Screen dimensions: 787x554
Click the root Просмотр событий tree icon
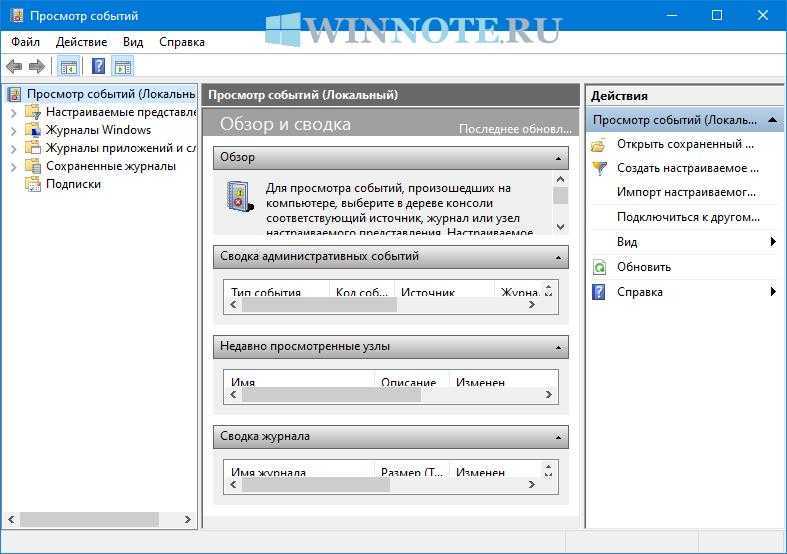(x=15, y=94)
